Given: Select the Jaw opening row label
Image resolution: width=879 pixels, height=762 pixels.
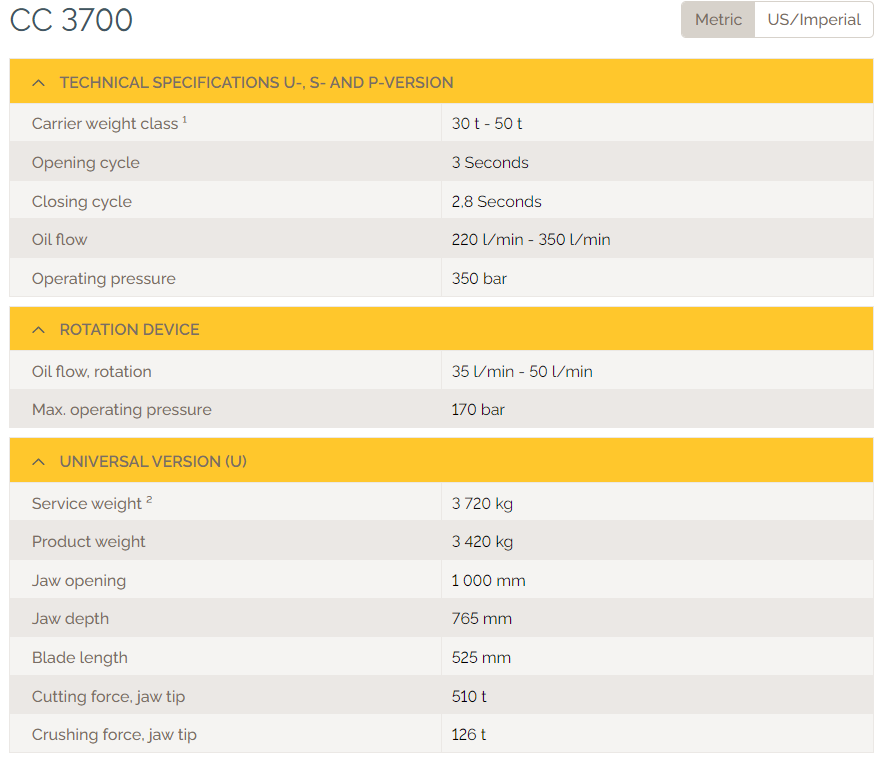Looking at the screenshot, I should point(79,581).
